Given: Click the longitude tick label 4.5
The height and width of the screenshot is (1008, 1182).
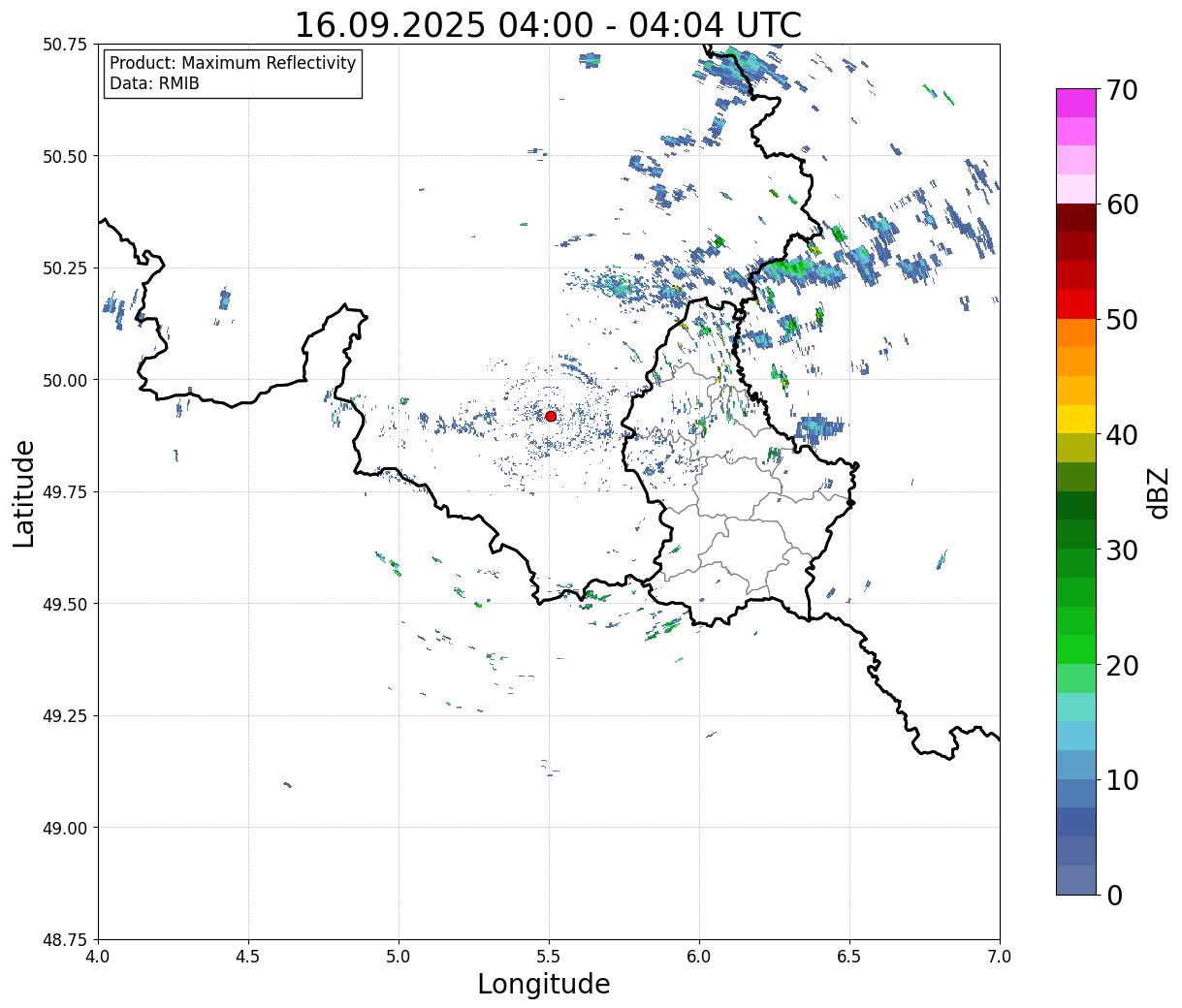Looking at the screenshot, I should (x=248, y=957).
